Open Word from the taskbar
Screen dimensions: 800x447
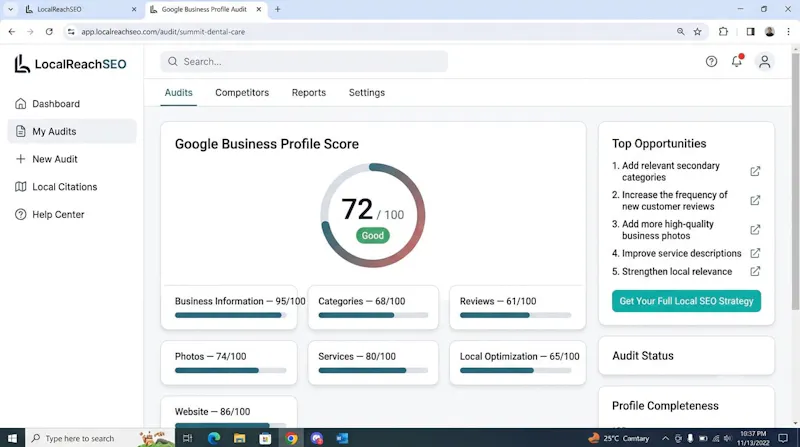[x=342, y=438]
